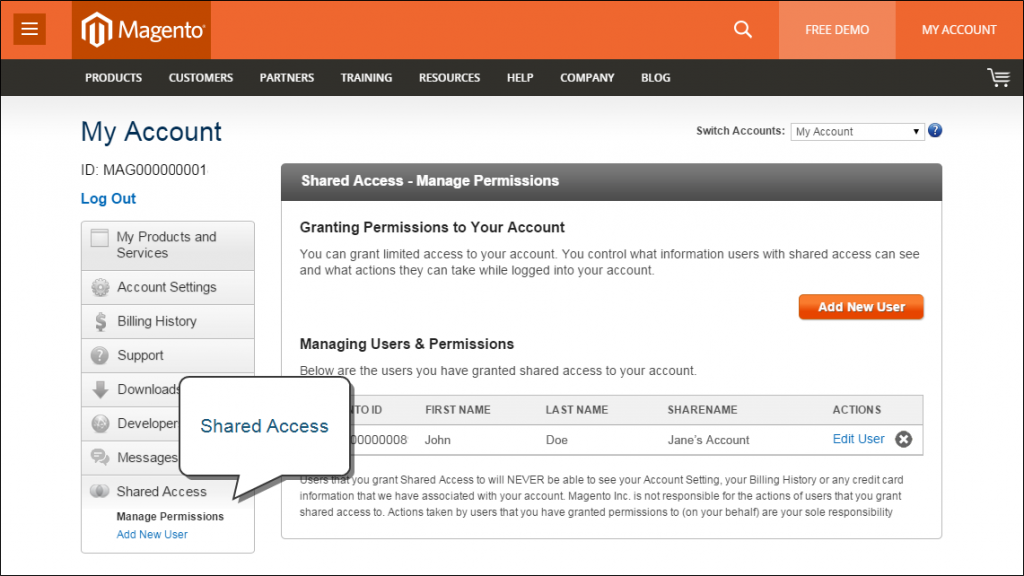Click the My Account page heading

click(152, 132)
